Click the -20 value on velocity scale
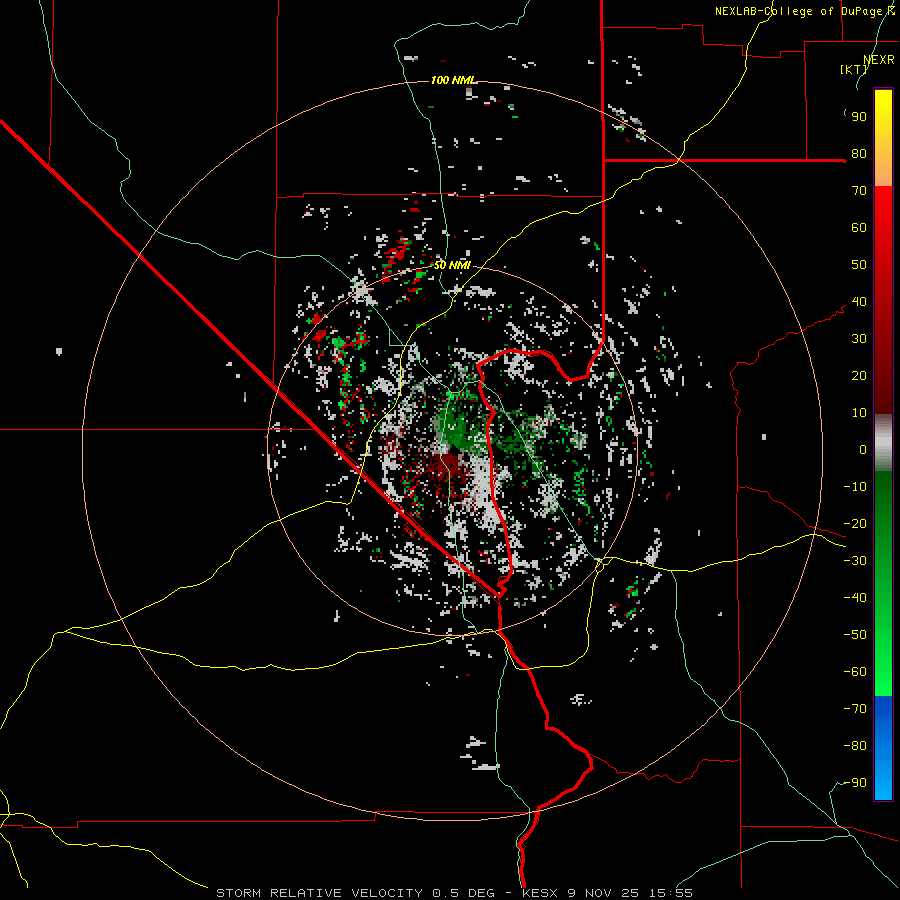The image size is (900, 900). tap(855, 524)
